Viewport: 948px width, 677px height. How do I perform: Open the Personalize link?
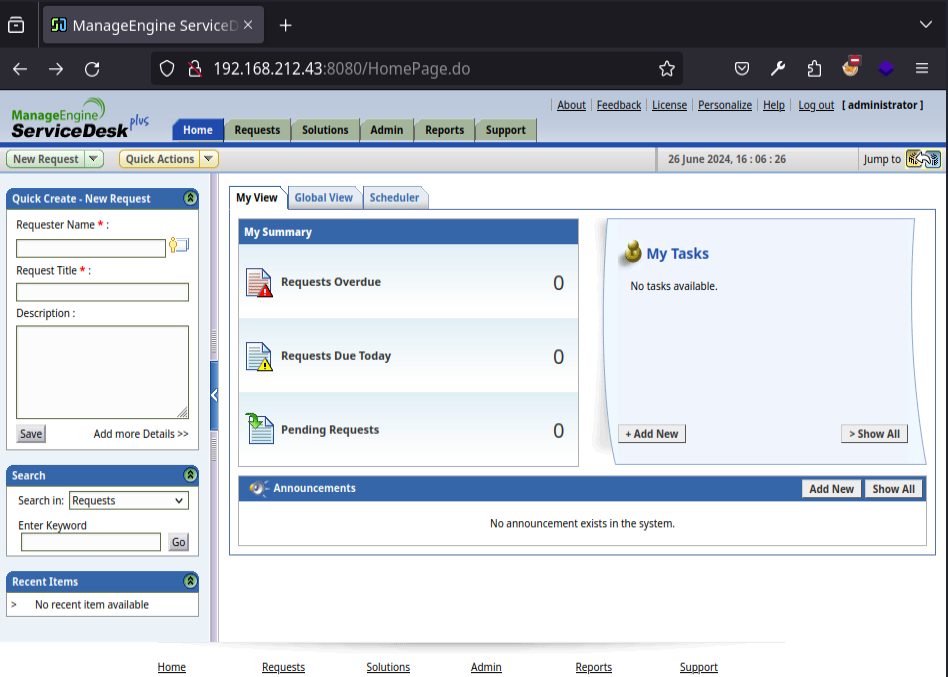(724, 104)
